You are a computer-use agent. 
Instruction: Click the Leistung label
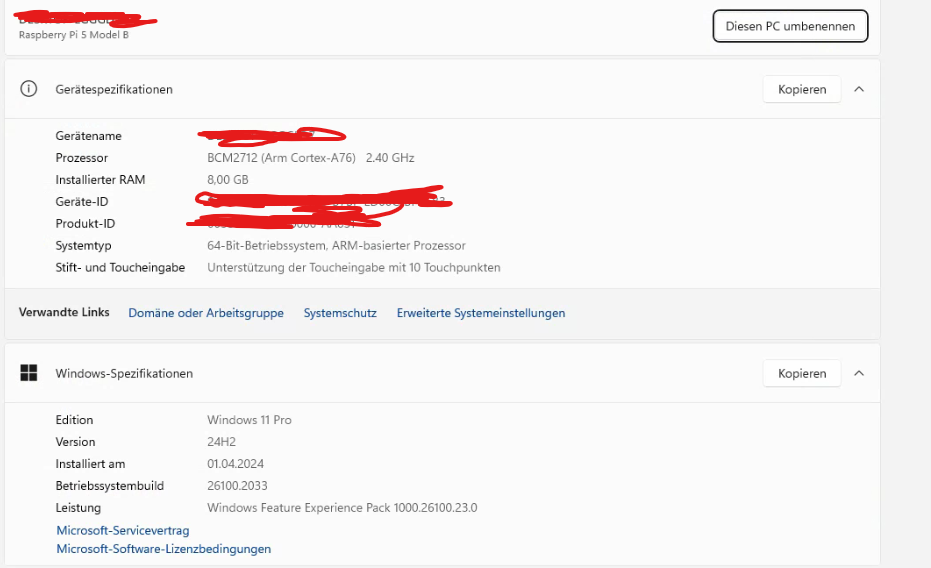(78, 508)
